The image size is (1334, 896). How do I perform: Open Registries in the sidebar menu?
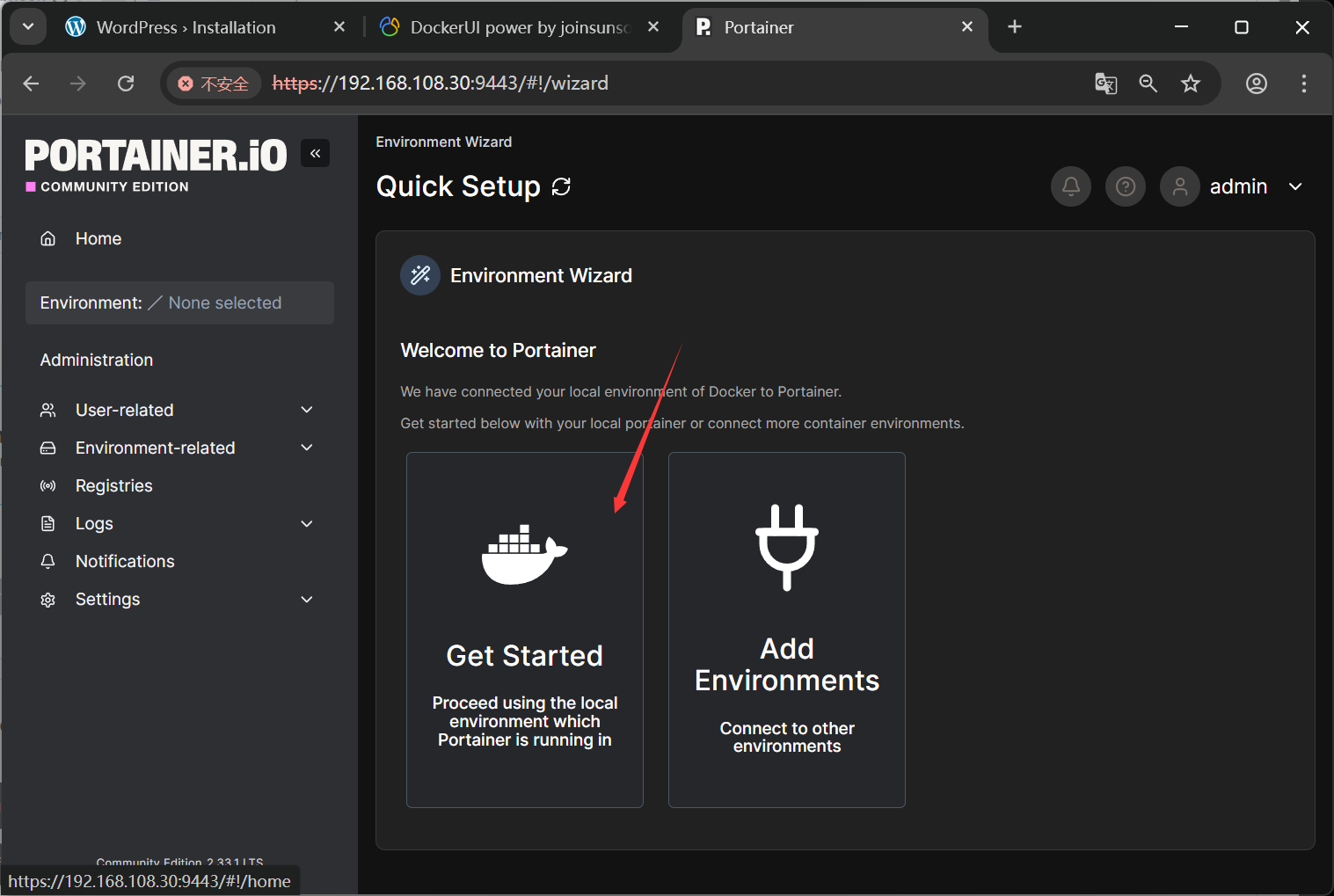114,485
